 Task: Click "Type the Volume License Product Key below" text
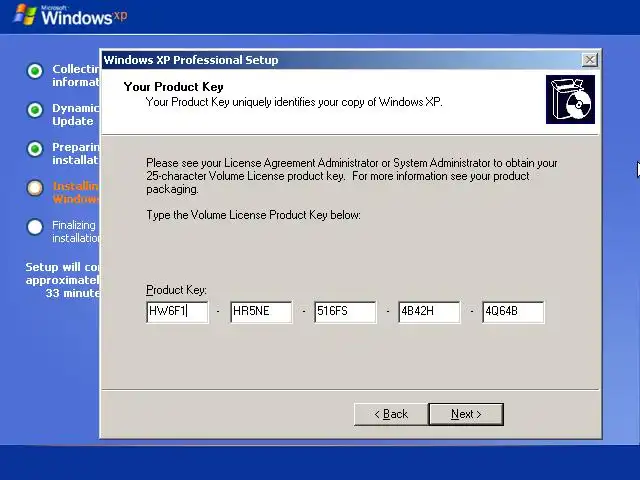coord(253,215)
